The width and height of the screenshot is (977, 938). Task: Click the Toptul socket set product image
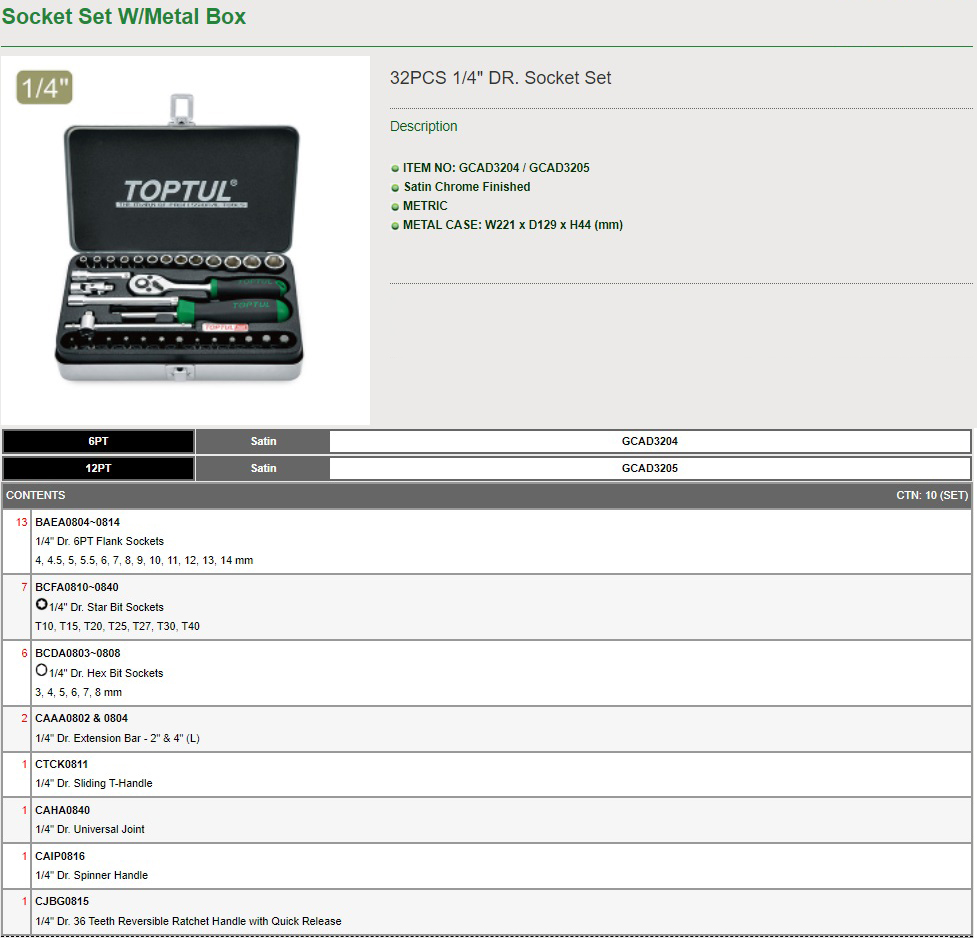185,241
